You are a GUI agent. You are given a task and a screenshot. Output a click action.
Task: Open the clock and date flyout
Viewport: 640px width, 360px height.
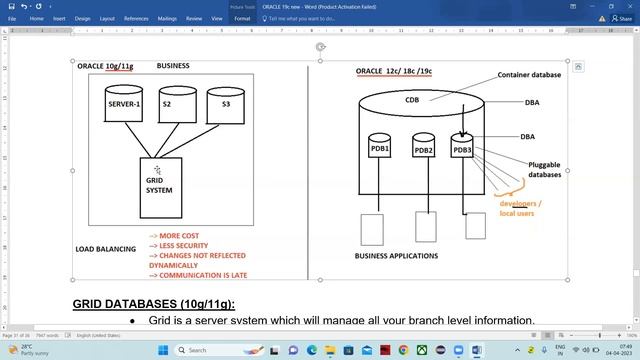619,350
